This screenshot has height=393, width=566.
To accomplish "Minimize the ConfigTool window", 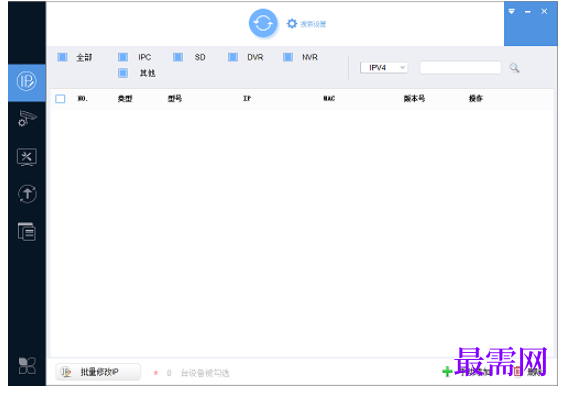I will tap(528, 12).
